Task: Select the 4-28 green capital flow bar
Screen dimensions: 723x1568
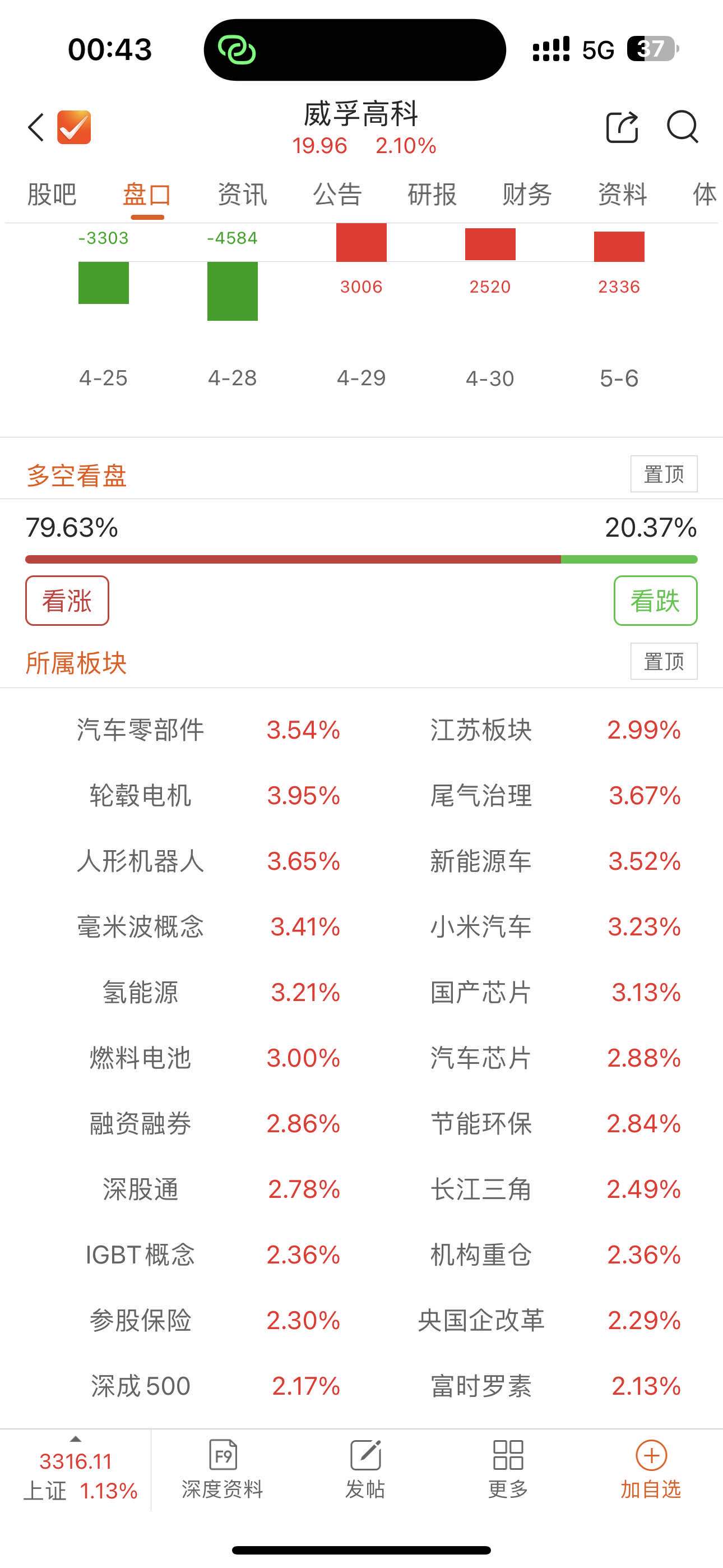Action: tap(233, 291)
